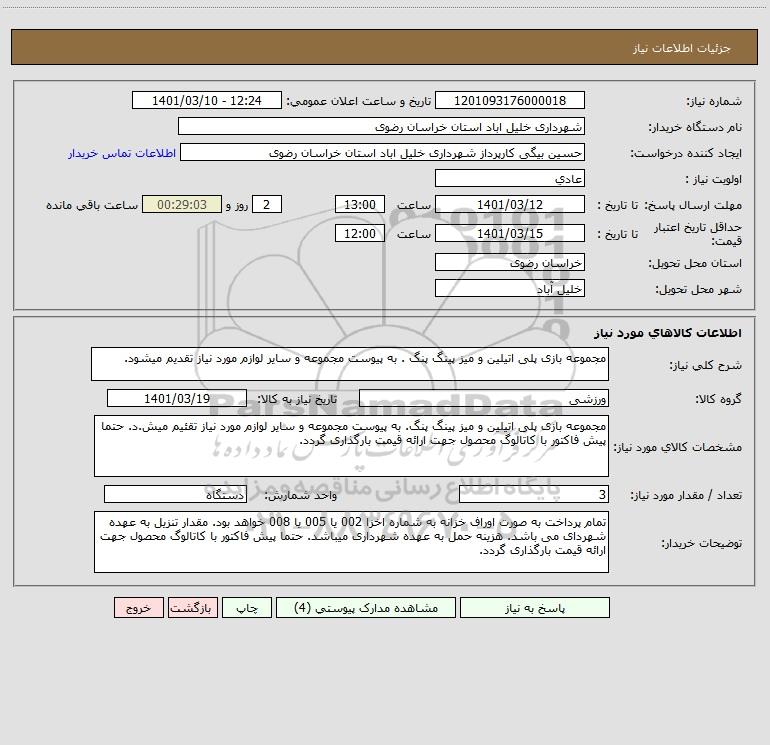
Task: Click the label ایجاد کننده درخواست
Action: point(686,153)
